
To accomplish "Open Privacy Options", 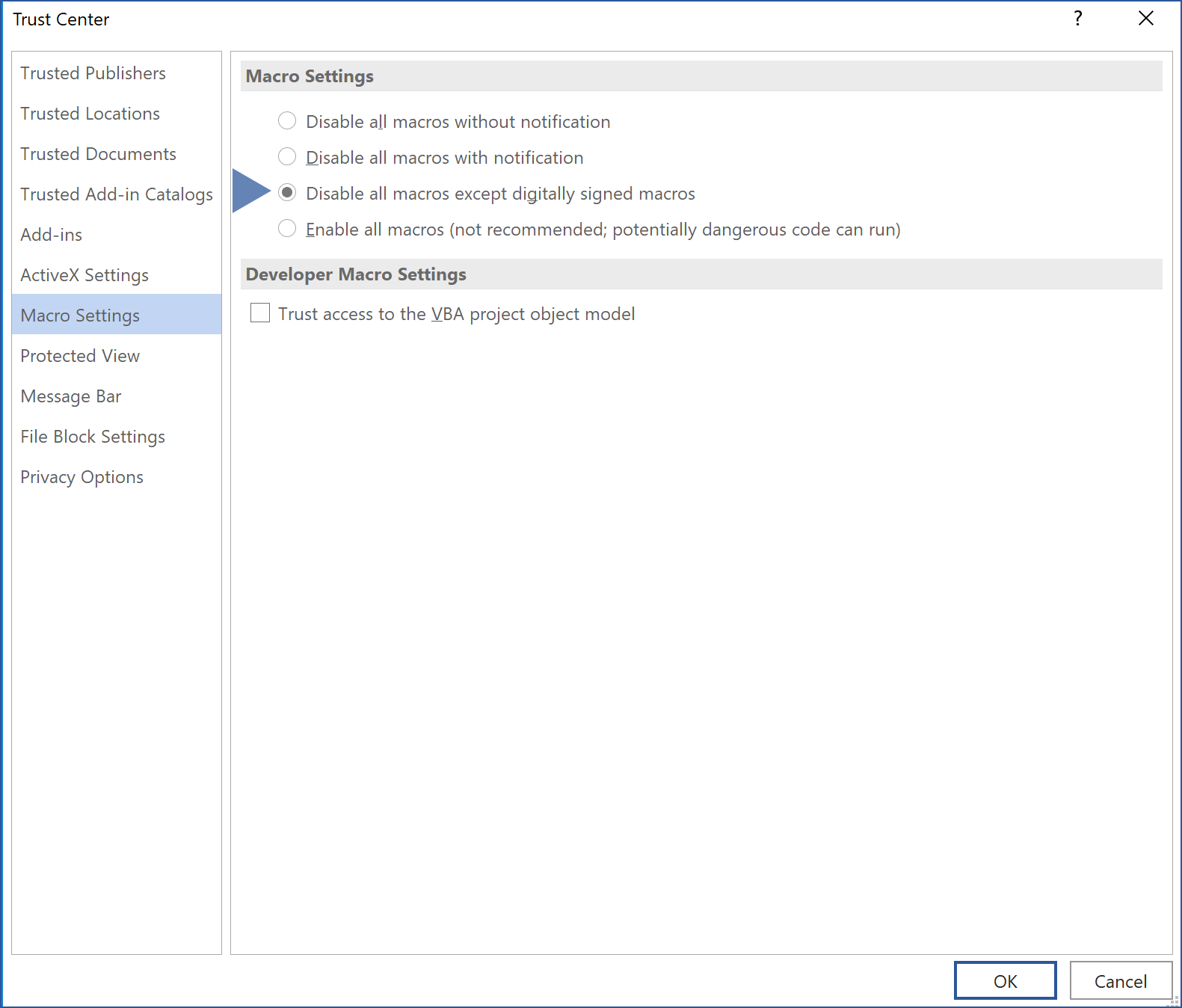I will click(81, 477).
